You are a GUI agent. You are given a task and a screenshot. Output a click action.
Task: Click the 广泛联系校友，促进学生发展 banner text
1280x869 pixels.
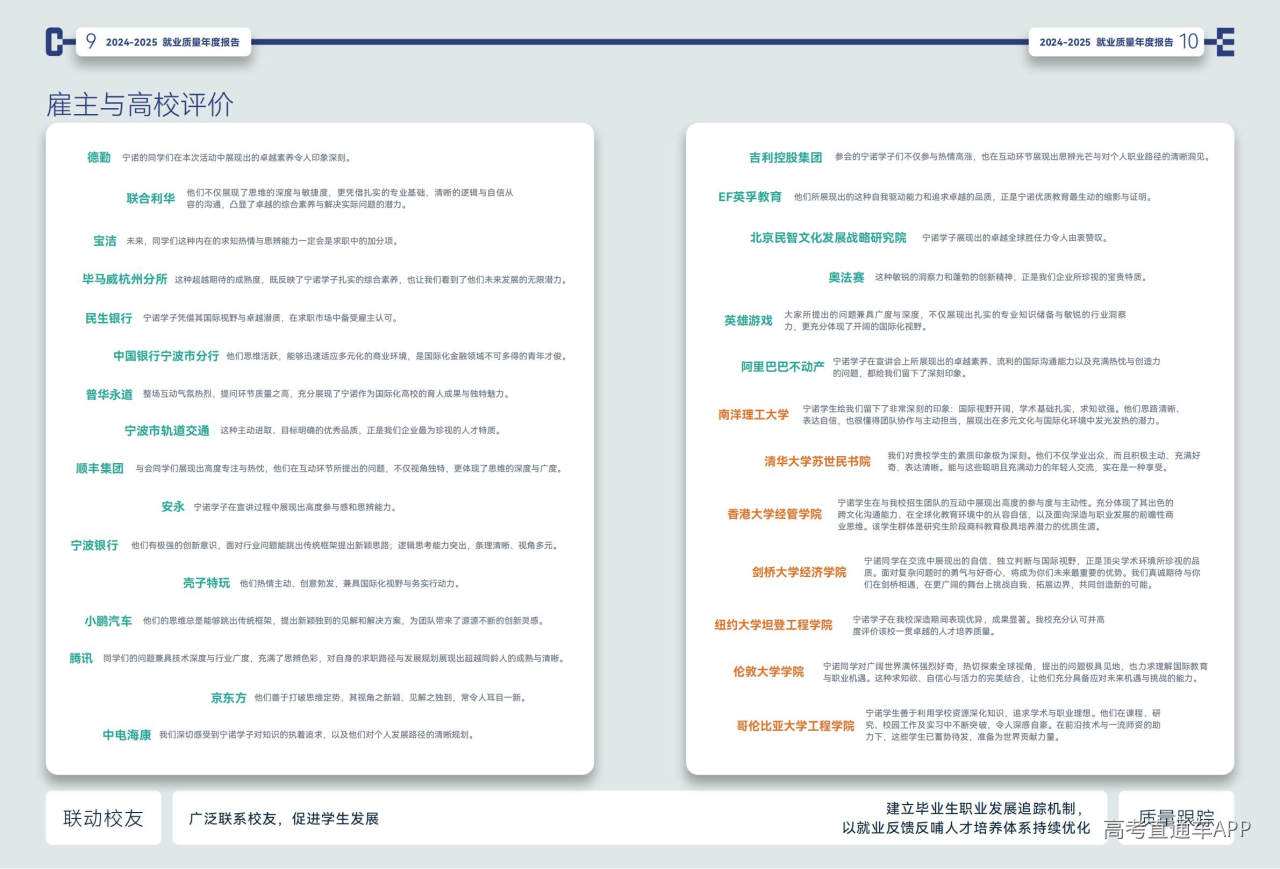284,819
